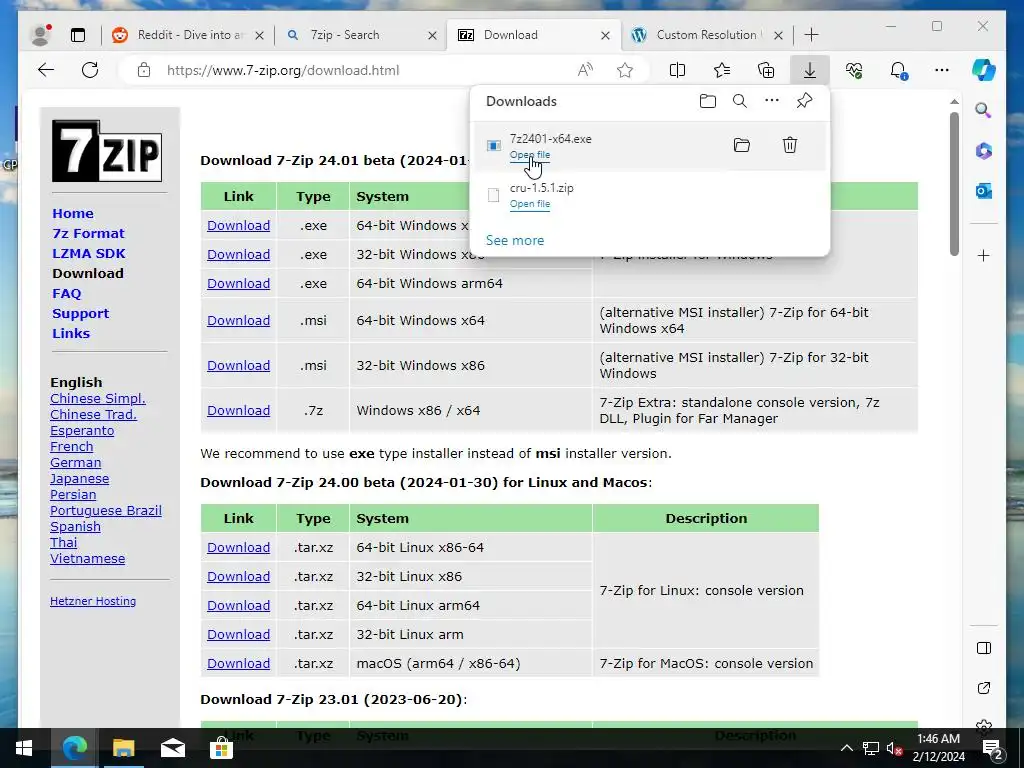The image size is (1024, 768).
Task: Download macOS tar.xz package
Action: [238, 664]
